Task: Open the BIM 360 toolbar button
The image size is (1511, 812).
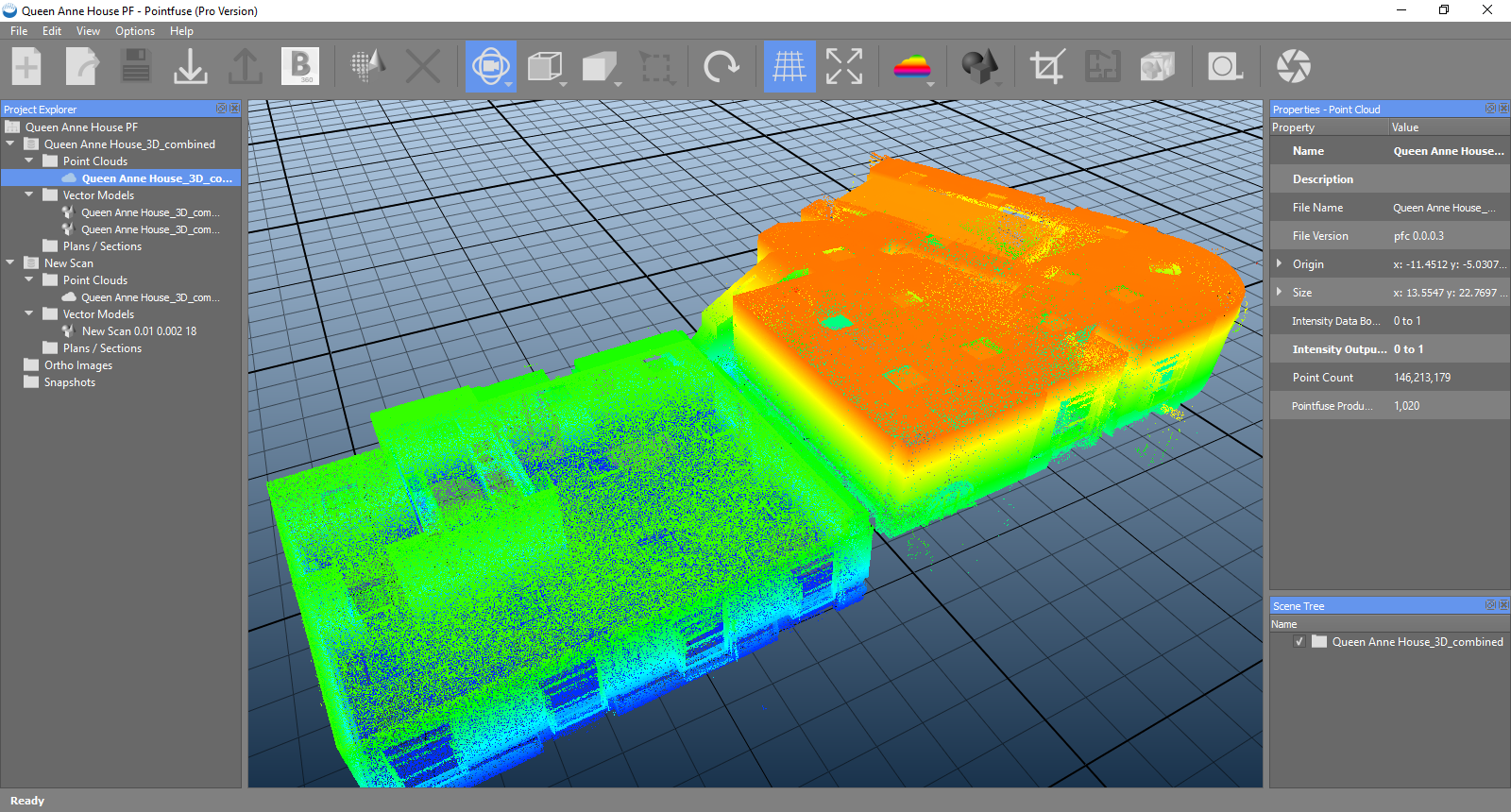Action: click(300, 66)
